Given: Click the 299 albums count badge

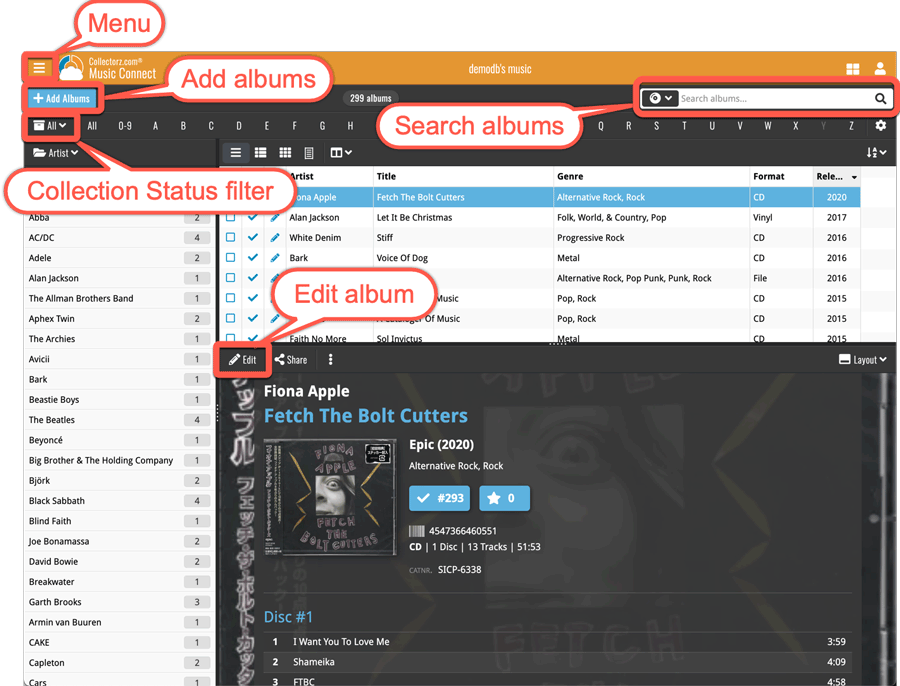Looking at the screenshot, I should coord(371,99).
